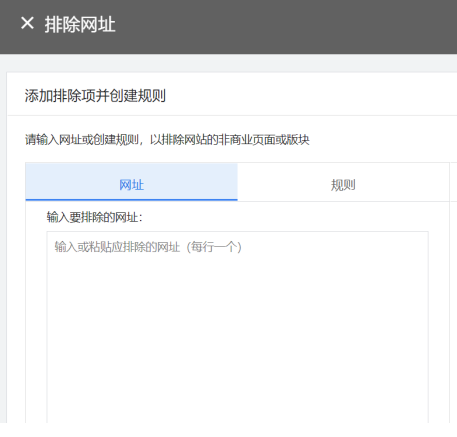Dismiss the dialog using the X icon
This screenshot has height=437, width=457.
pyautogui.click(x=27, y=23)
